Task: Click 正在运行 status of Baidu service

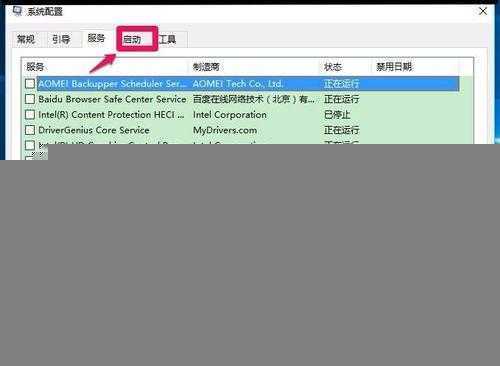Action: coord(341,99)
